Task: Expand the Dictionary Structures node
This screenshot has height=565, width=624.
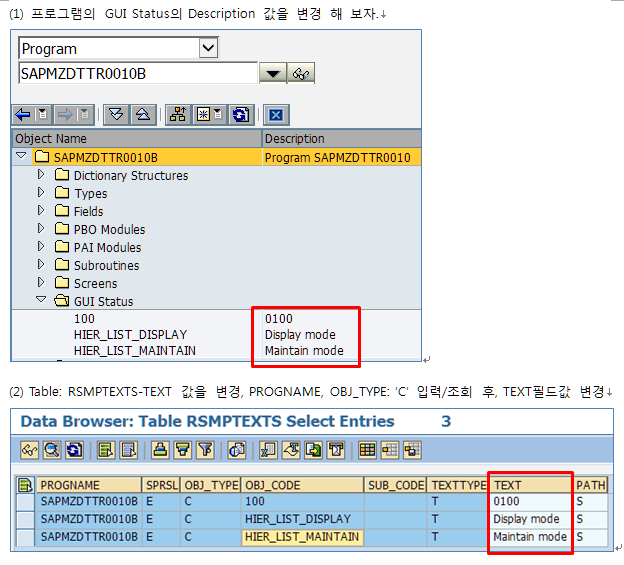Action: click(x=42, y=175)
